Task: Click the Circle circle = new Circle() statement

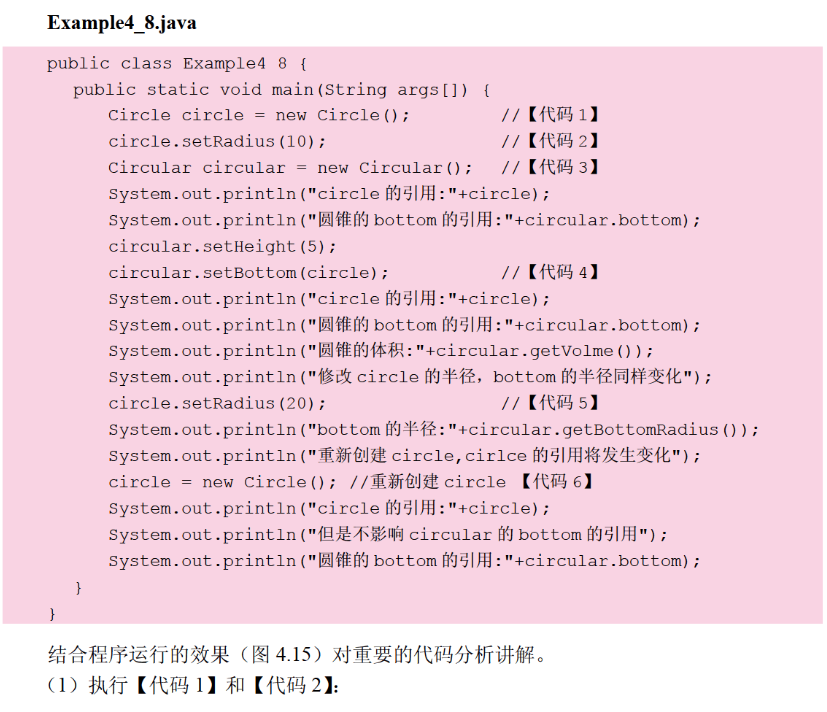Action: [x=259, y=115]
